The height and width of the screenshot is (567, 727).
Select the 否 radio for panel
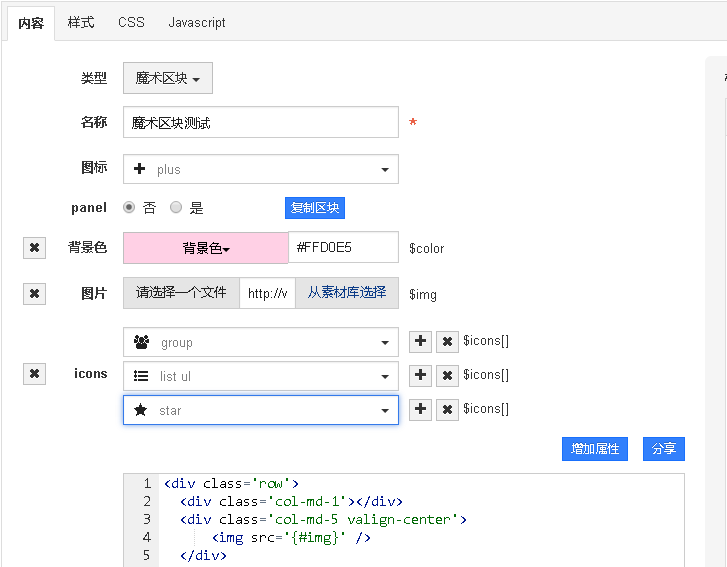tap(129, 208)
